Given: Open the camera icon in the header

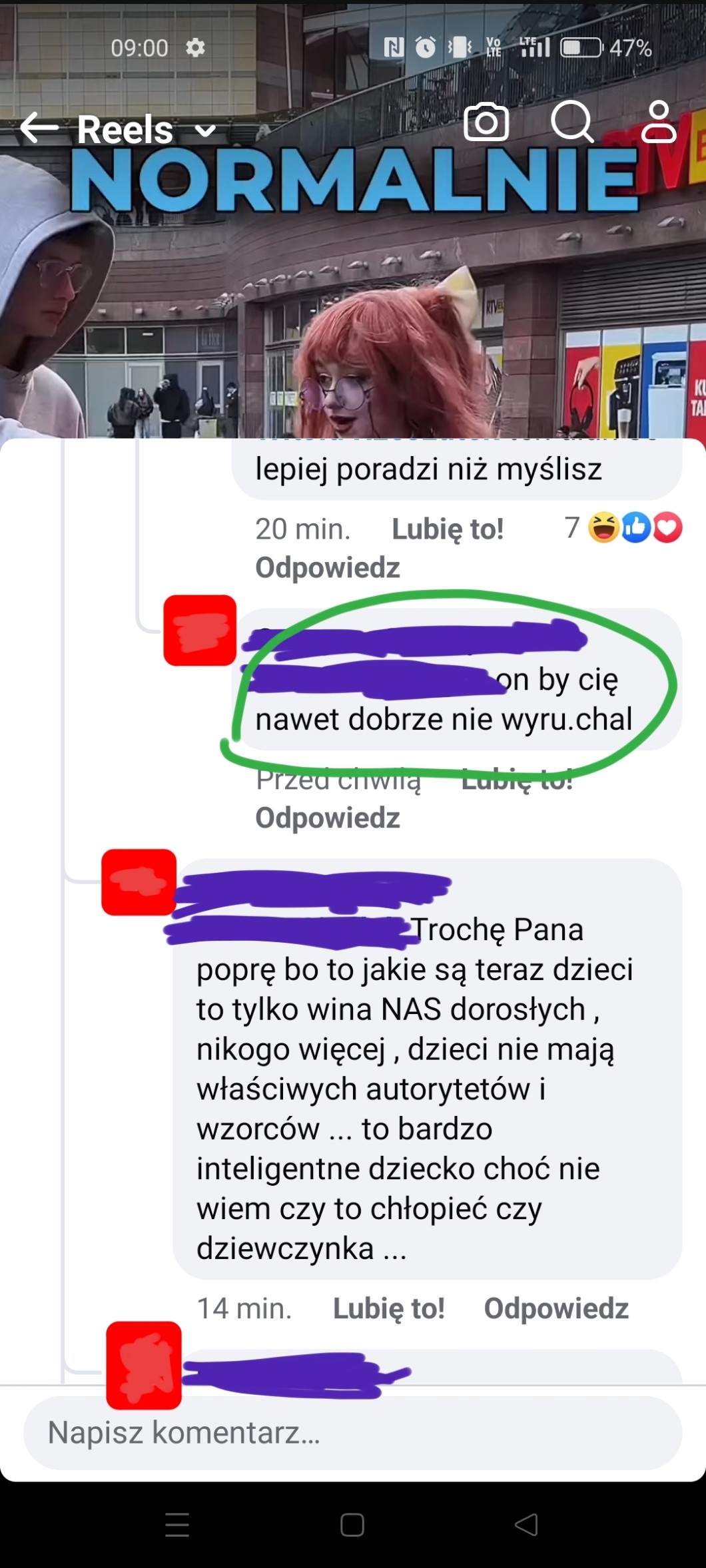Looking at the screenshot, I should click(486, 123).
